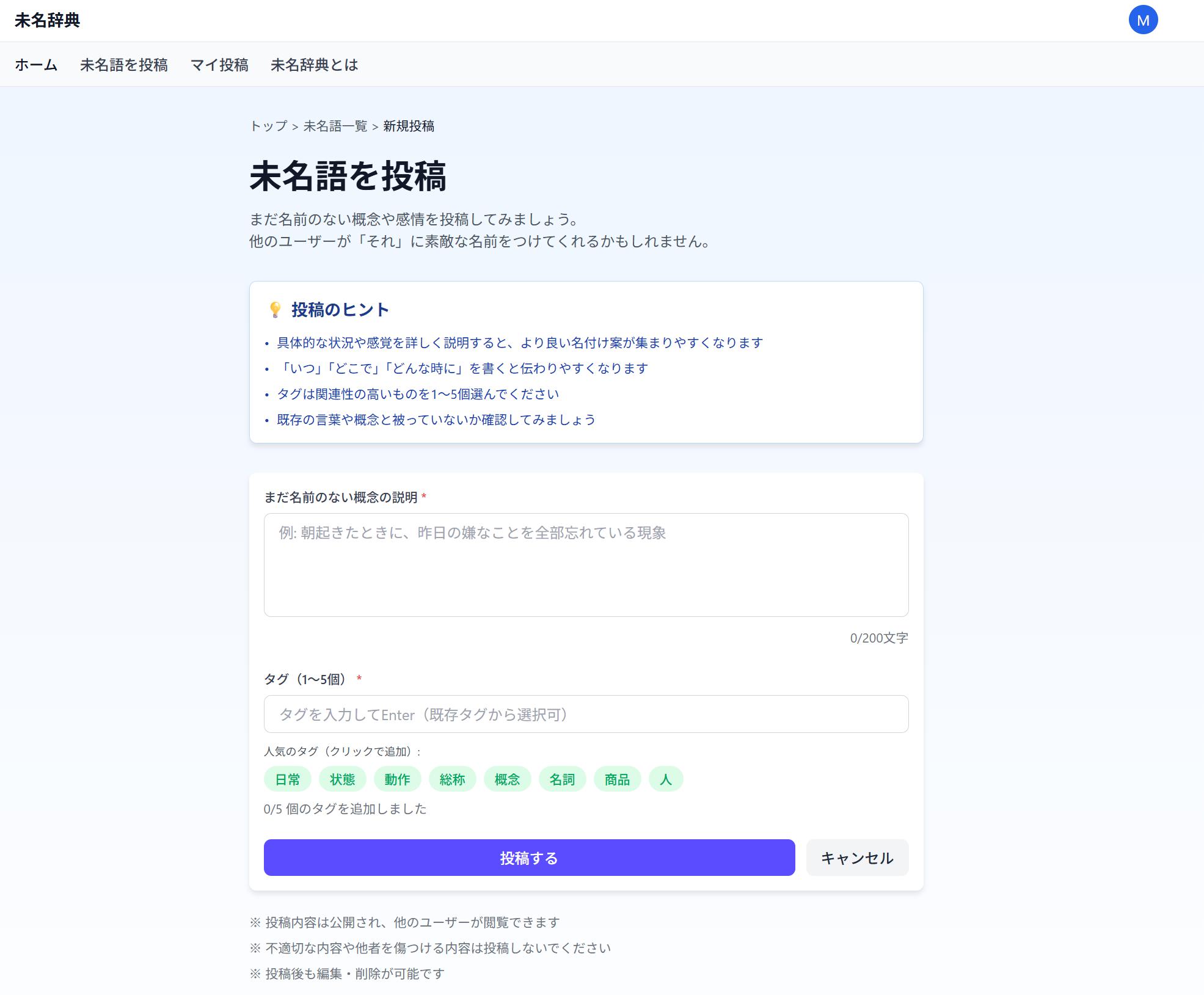Click the 未名辞典 site logo
Screen dimensions: 1204x995
(48, 20)
